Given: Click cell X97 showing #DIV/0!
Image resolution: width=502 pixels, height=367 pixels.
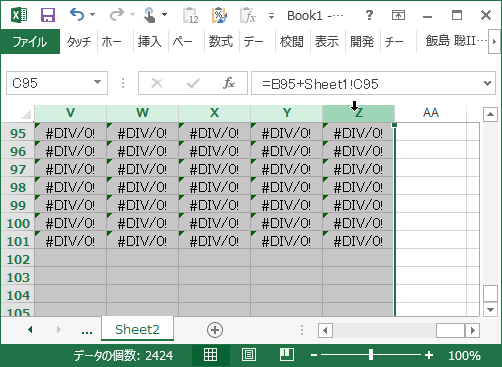Looking at the screenshot, I should click(214, 169).
